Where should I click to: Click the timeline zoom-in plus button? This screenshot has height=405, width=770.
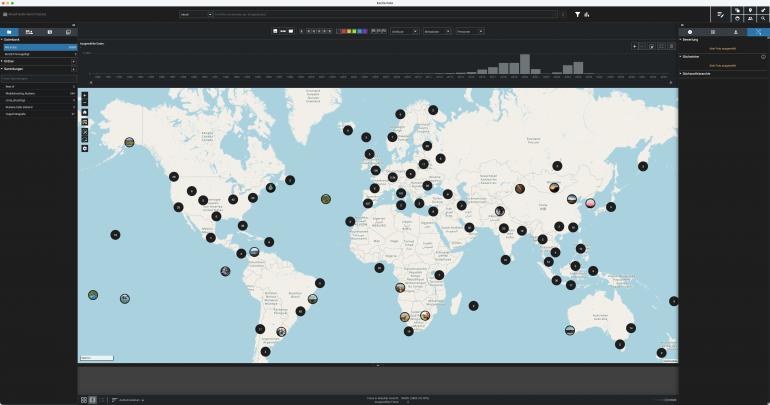634,46
